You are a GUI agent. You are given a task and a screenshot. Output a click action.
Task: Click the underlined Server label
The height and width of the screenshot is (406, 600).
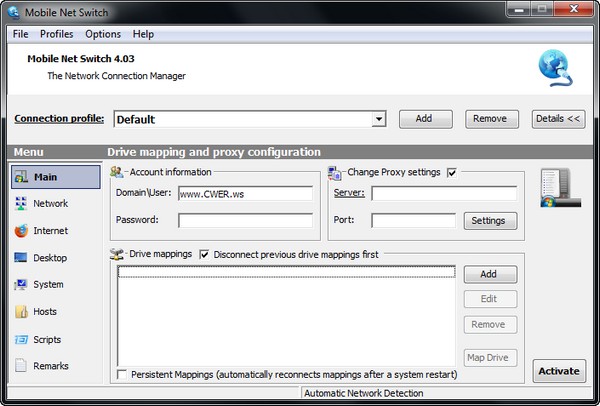click(349, 192)
